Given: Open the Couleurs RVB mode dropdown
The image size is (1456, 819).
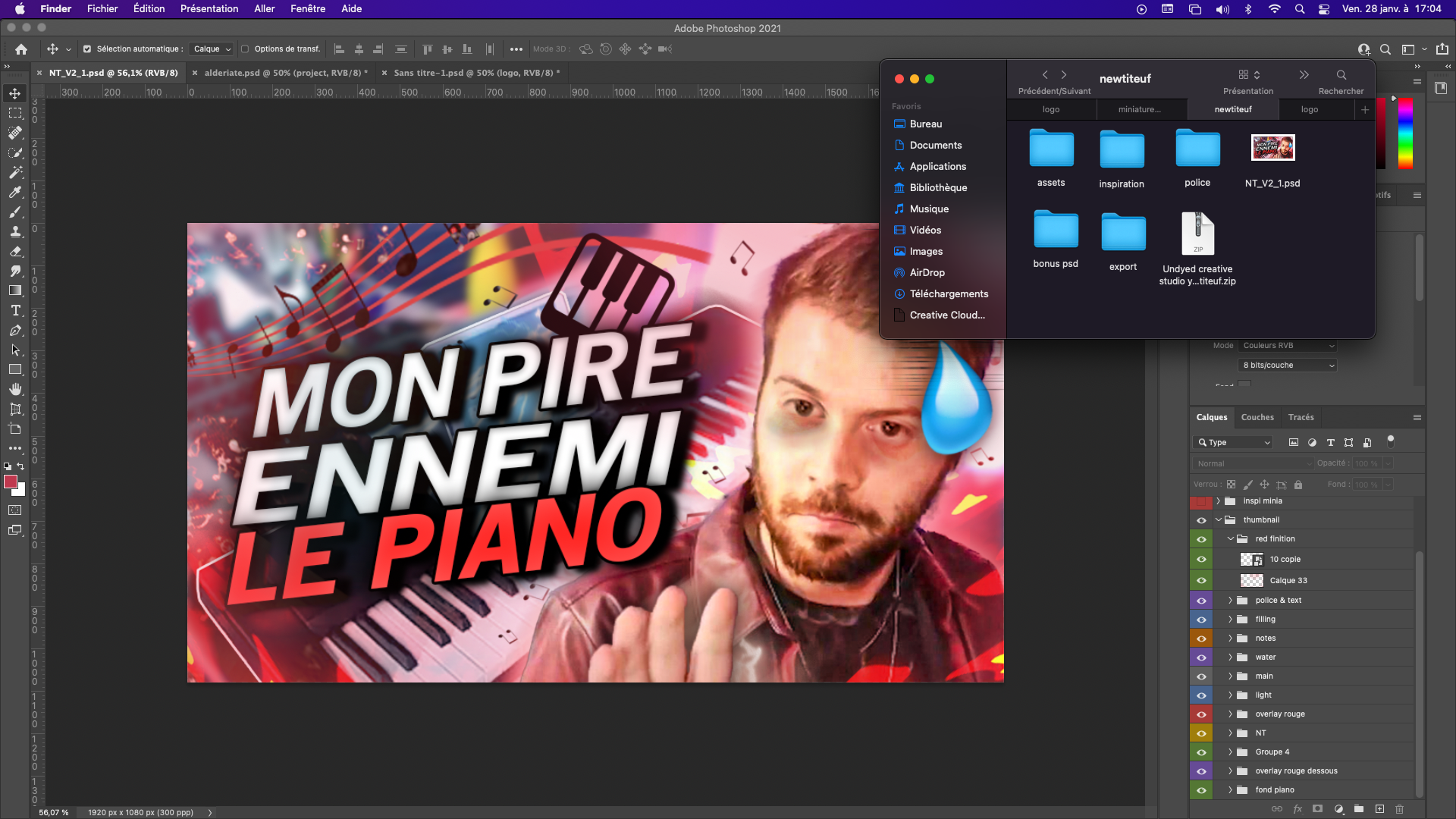Looking at the screenshot, I should [1287, 346].
